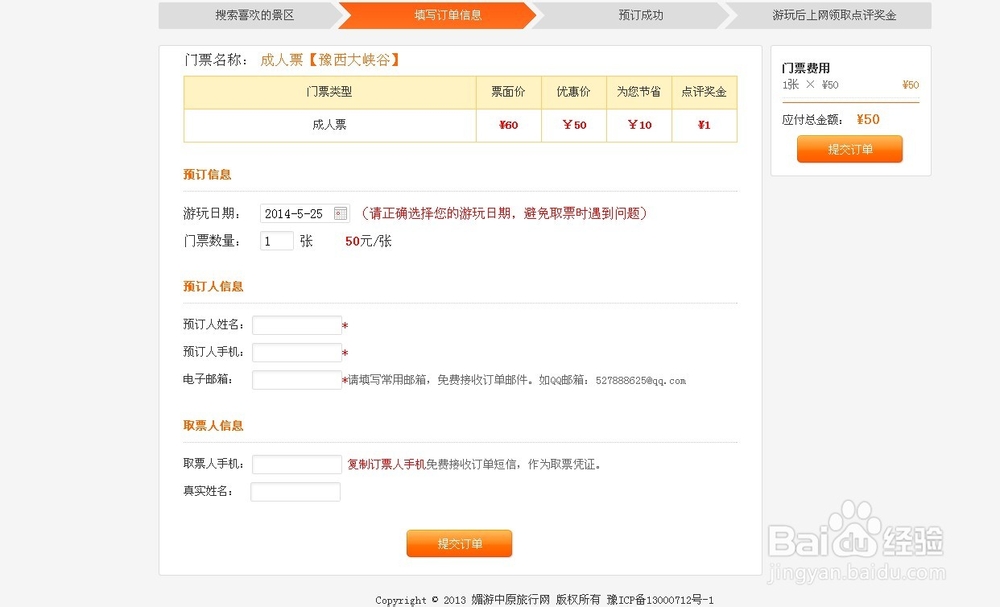This screenshot has width=1000, height=607.
Task: Click 提交订单 button in 门票费用 panel
Action: pyautogui.click(x=849, y=149)
